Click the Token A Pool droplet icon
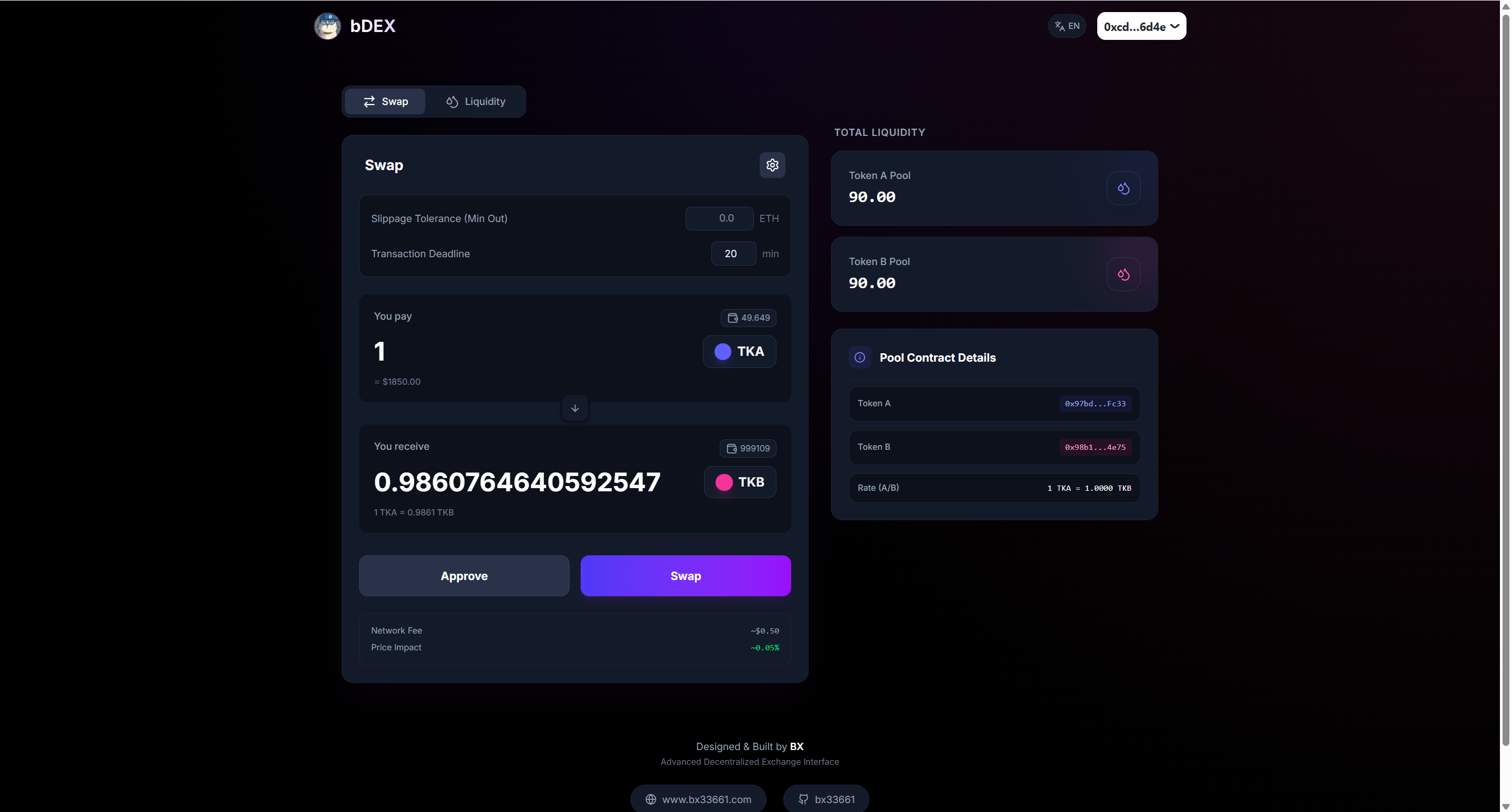Screen dimensions: 1512x812 (x=1123, y=188)
